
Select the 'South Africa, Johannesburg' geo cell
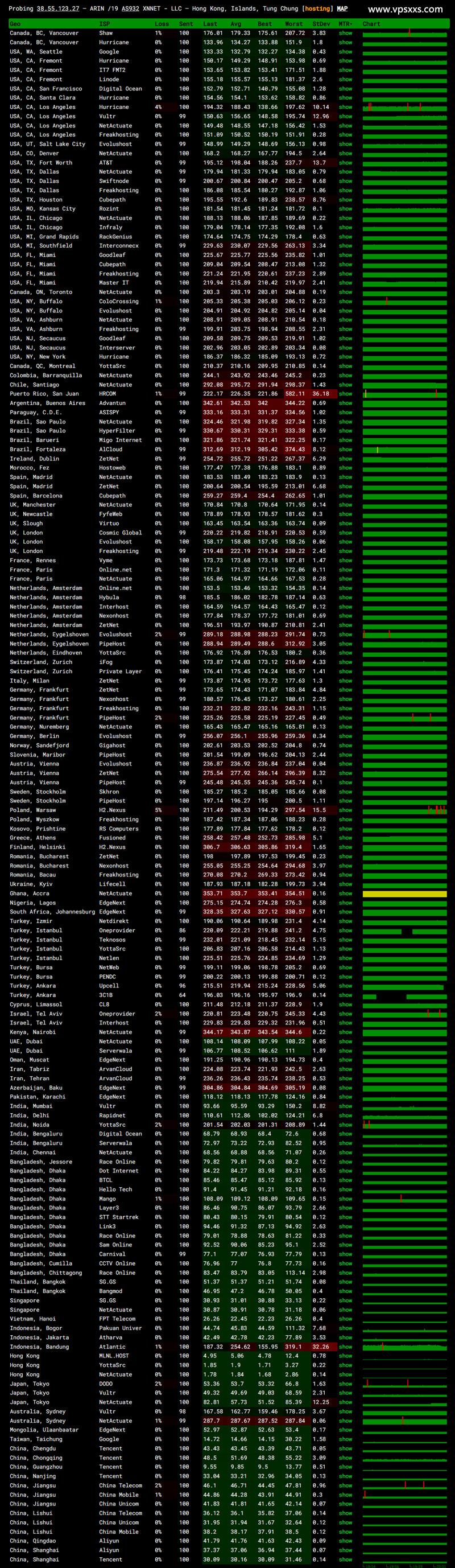pyautogui.click(x=52, y=912)
